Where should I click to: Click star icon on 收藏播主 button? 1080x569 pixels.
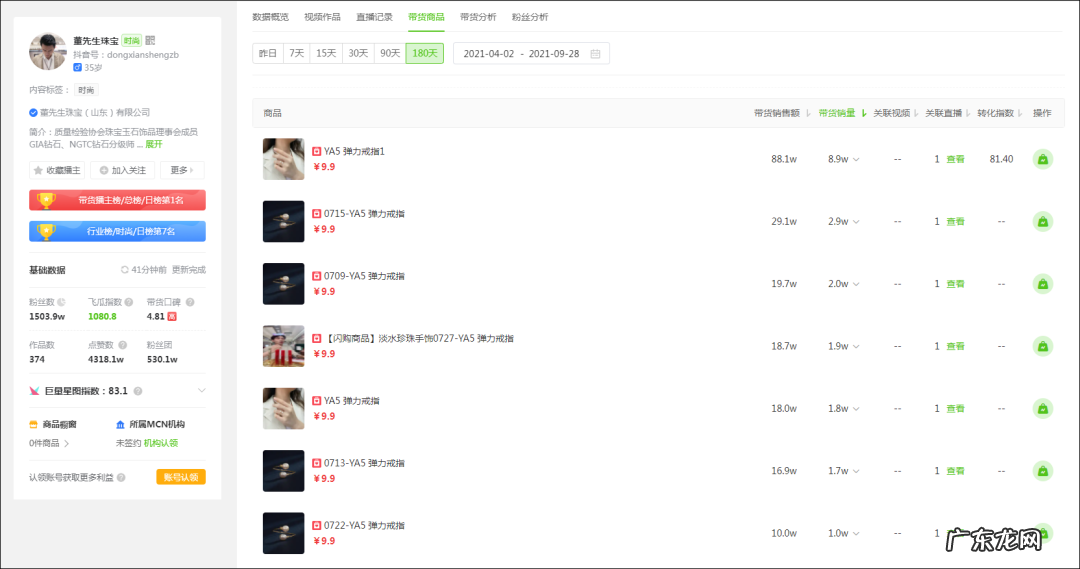(x=38, y=170)
